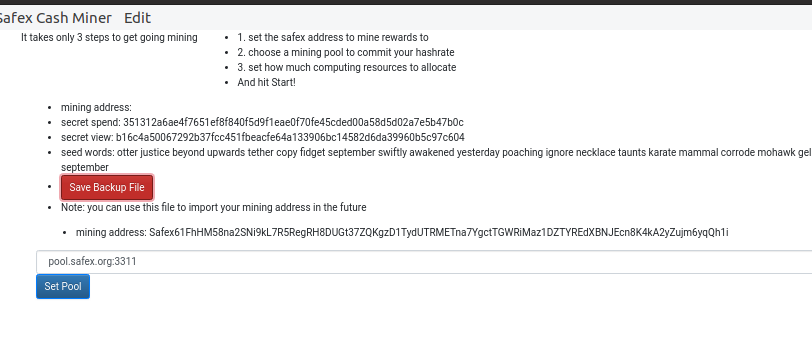812x362 pixels.
Task: Click the seed words line
Action: tap(436, 160)
